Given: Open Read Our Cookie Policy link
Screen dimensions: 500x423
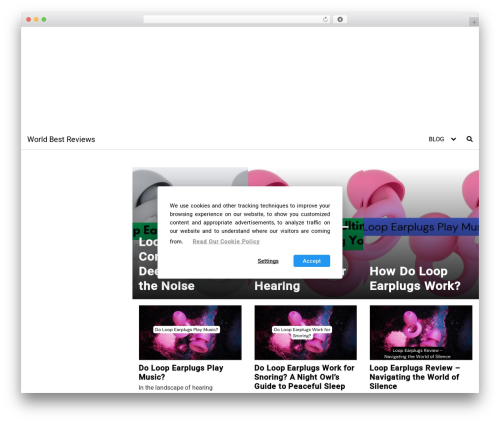Looking at the screenshot, I should point(226,241).
